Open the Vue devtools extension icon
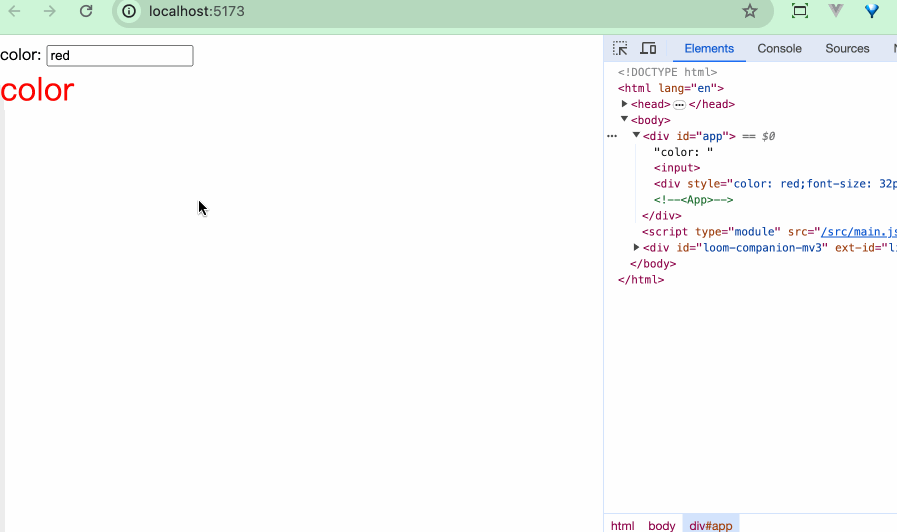The image size is (897, 532). 836,11
